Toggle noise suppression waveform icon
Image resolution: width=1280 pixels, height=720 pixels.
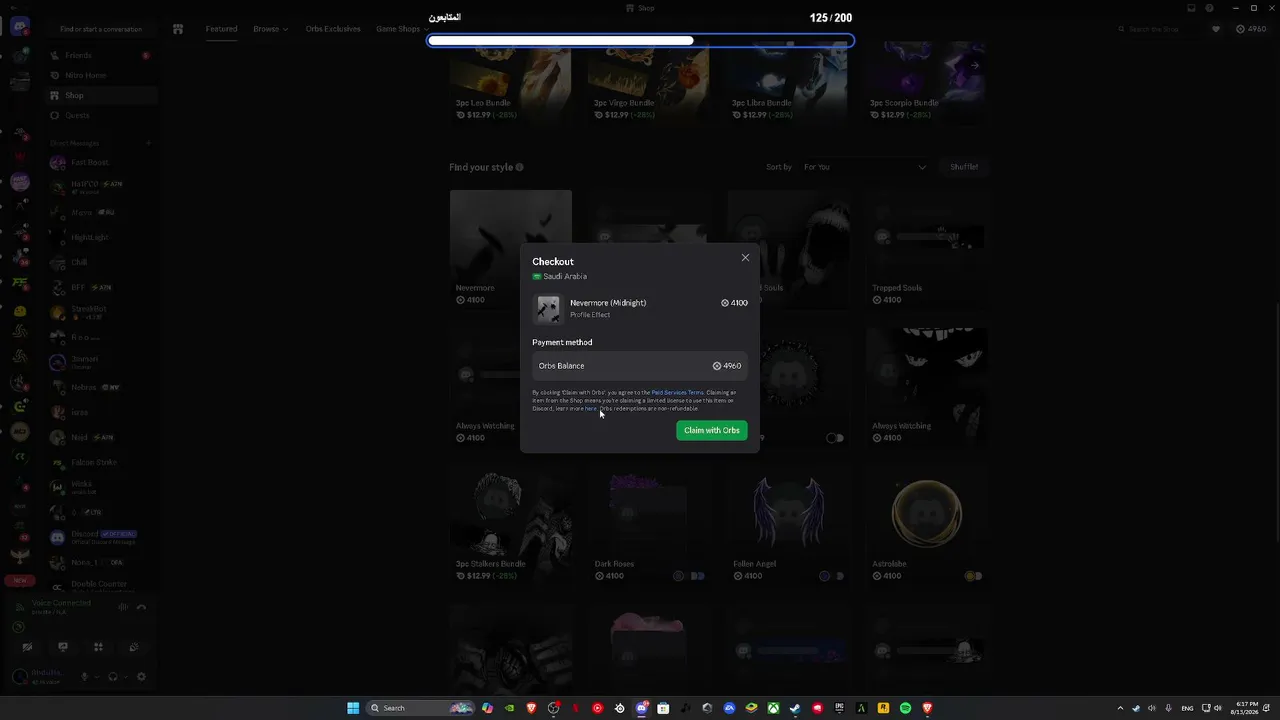pos(123,607)
